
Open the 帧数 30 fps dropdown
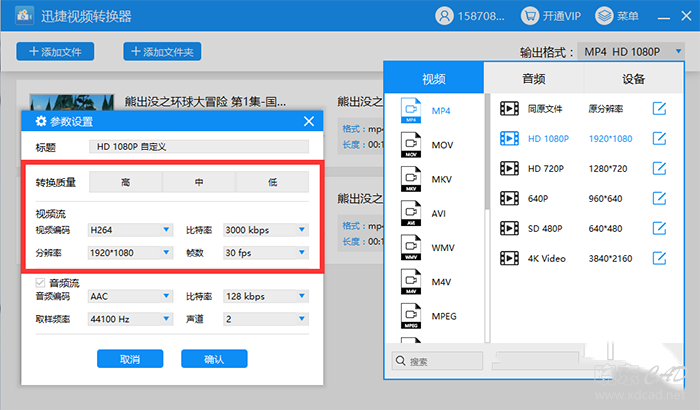(266, 253)
